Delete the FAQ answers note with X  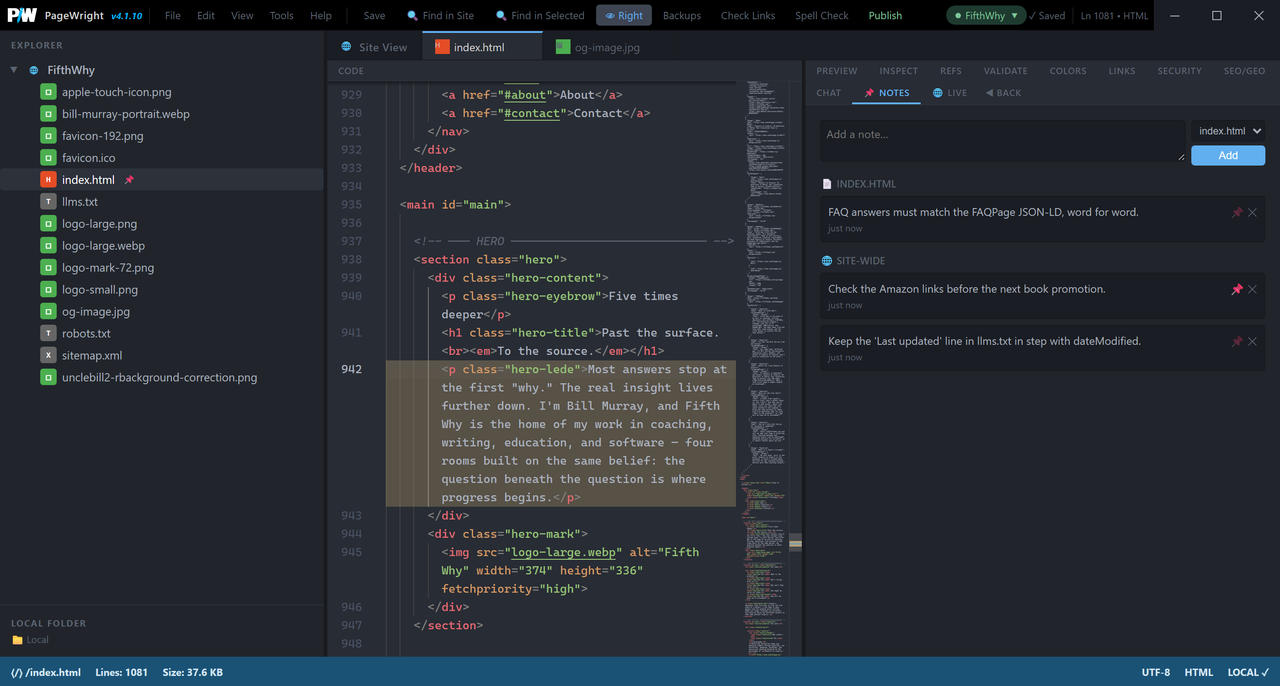tap(1252, 212)
